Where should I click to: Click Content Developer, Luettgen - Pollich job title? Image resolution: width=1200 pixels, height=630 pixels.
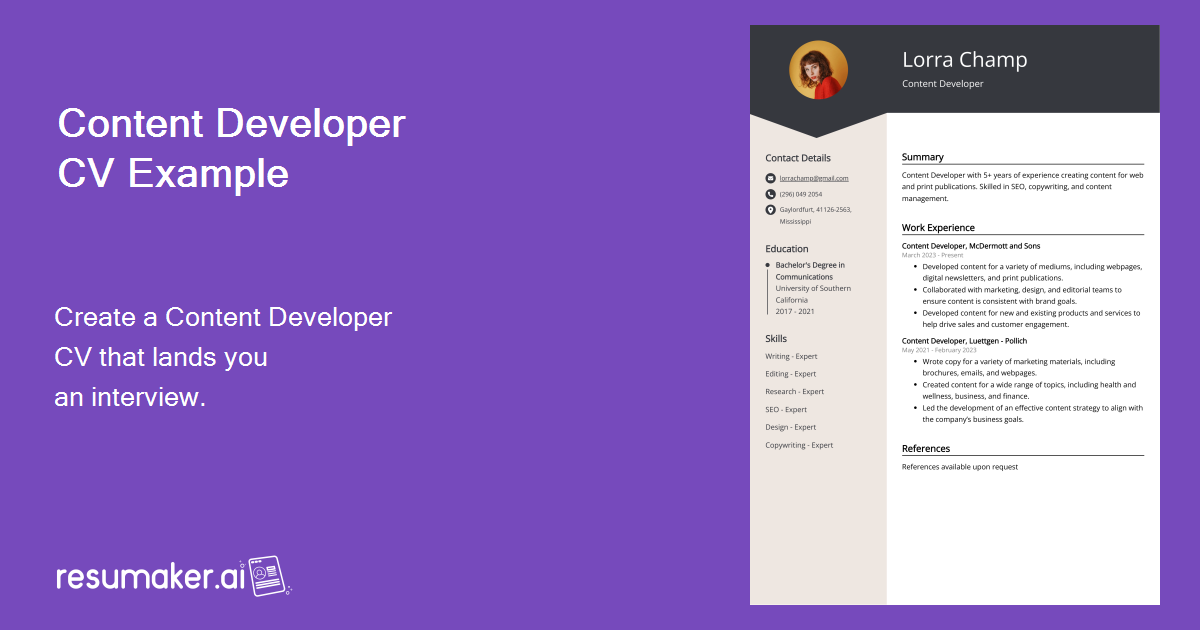pyautogui.click(x=966, y=341)
